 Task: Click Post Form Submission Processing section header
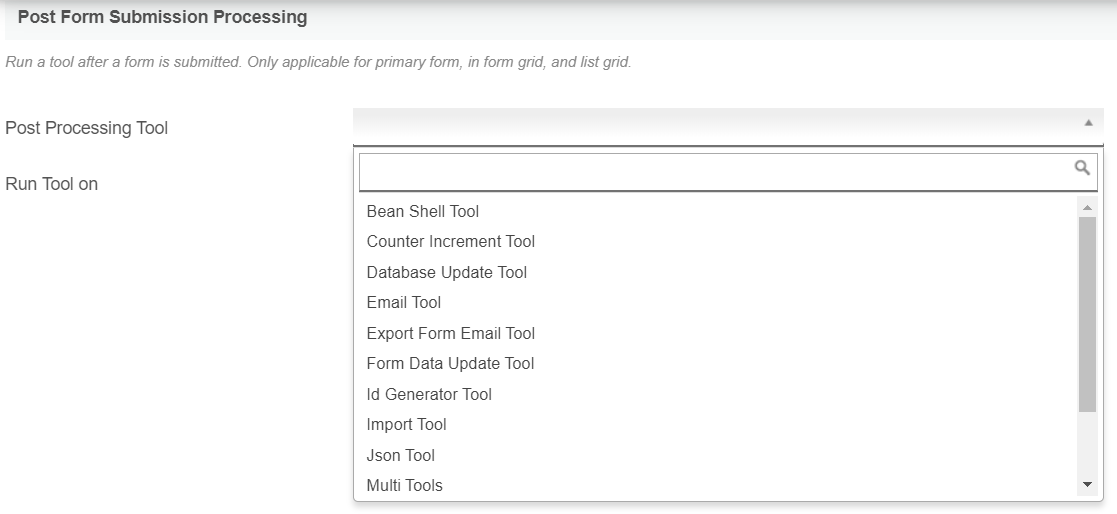[x=163, y=18]
